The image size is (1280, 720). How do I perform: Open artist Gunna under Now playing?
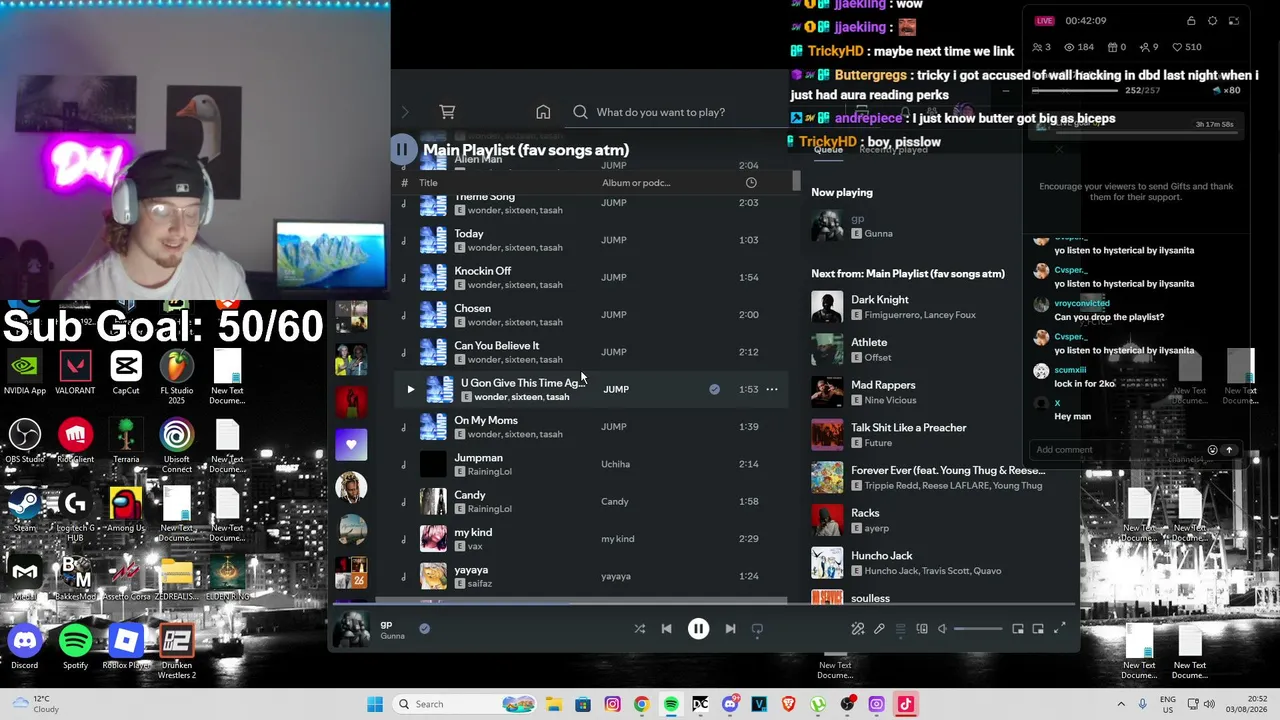879,234
